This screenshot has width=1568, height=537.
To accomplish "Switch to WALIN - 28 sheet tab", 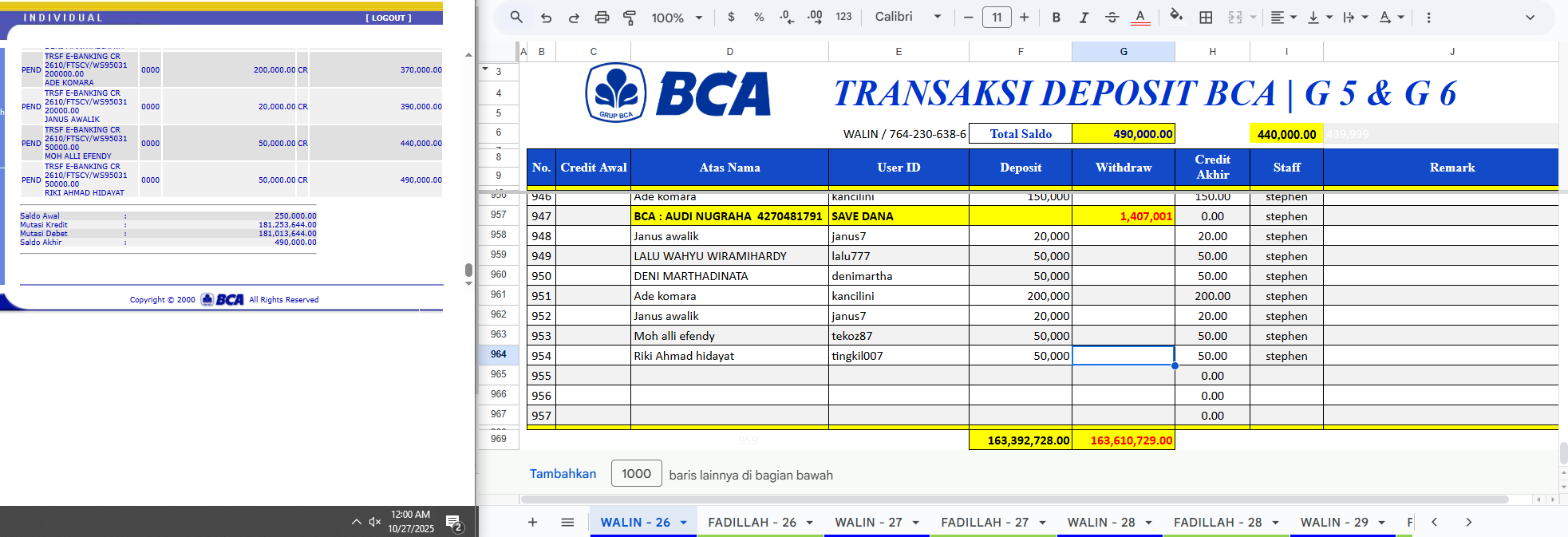I will pyautogui.click(x=1101, y=522).
